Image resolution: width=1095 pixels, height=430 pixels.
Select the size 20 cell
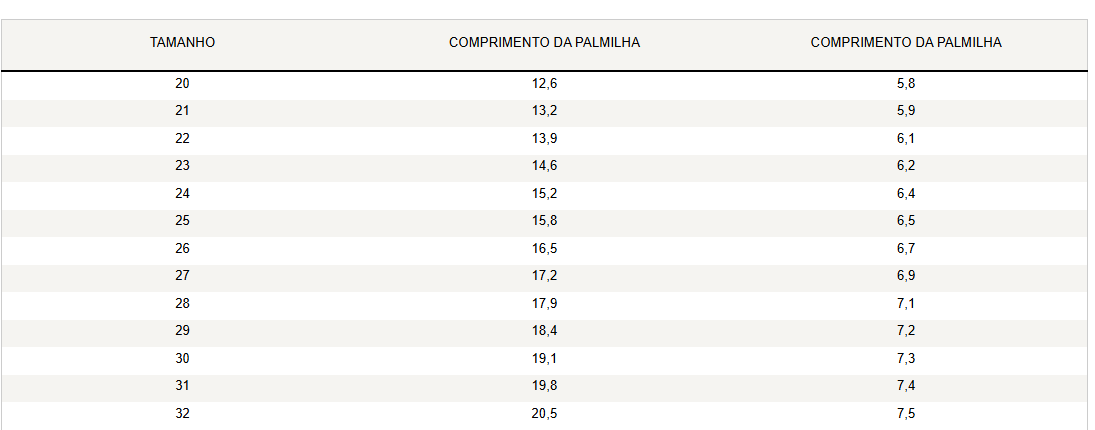coord(182,84)
